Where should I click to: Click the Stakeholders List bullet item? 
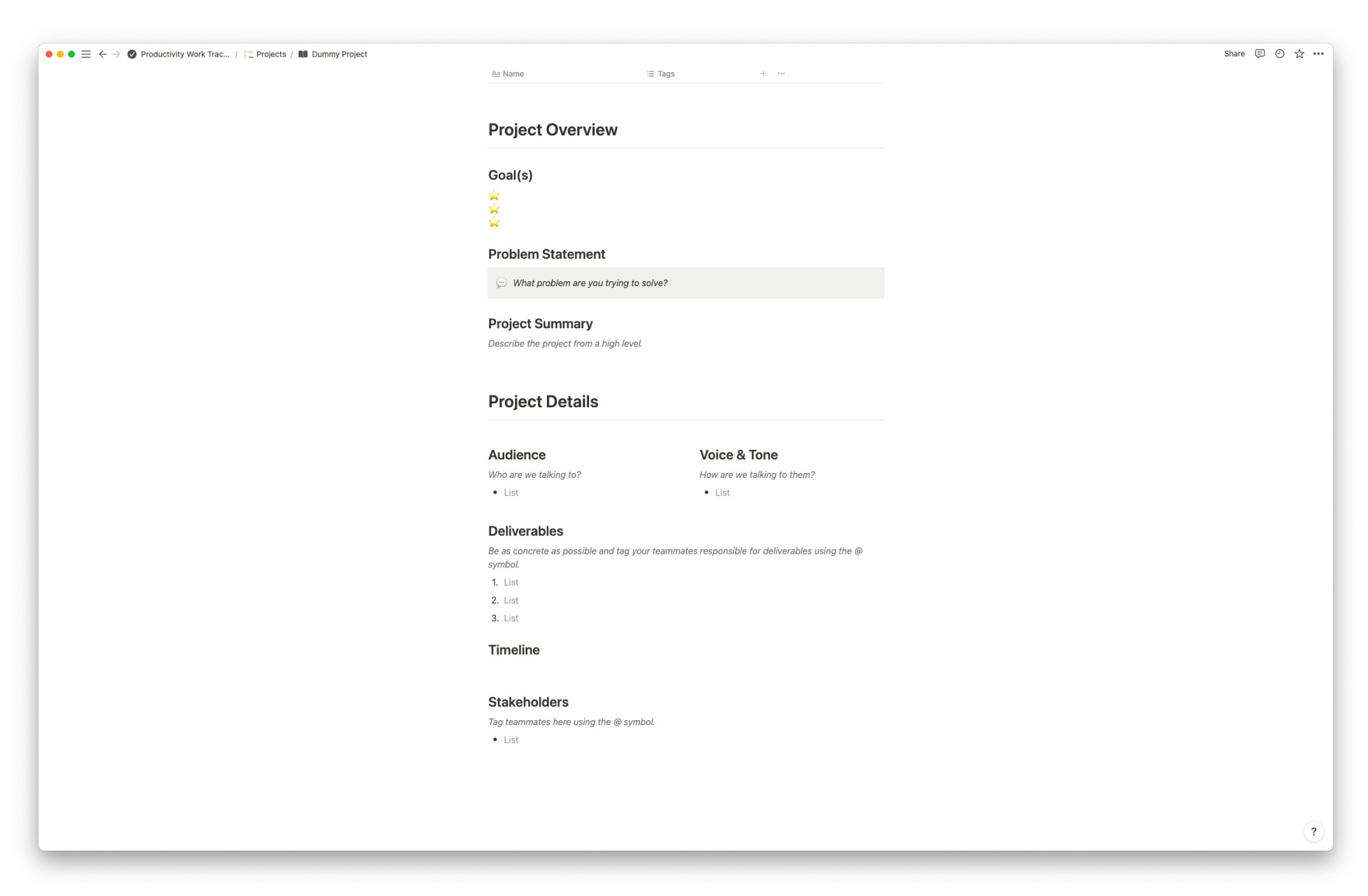pyautogui.click(x=511, y=740)
